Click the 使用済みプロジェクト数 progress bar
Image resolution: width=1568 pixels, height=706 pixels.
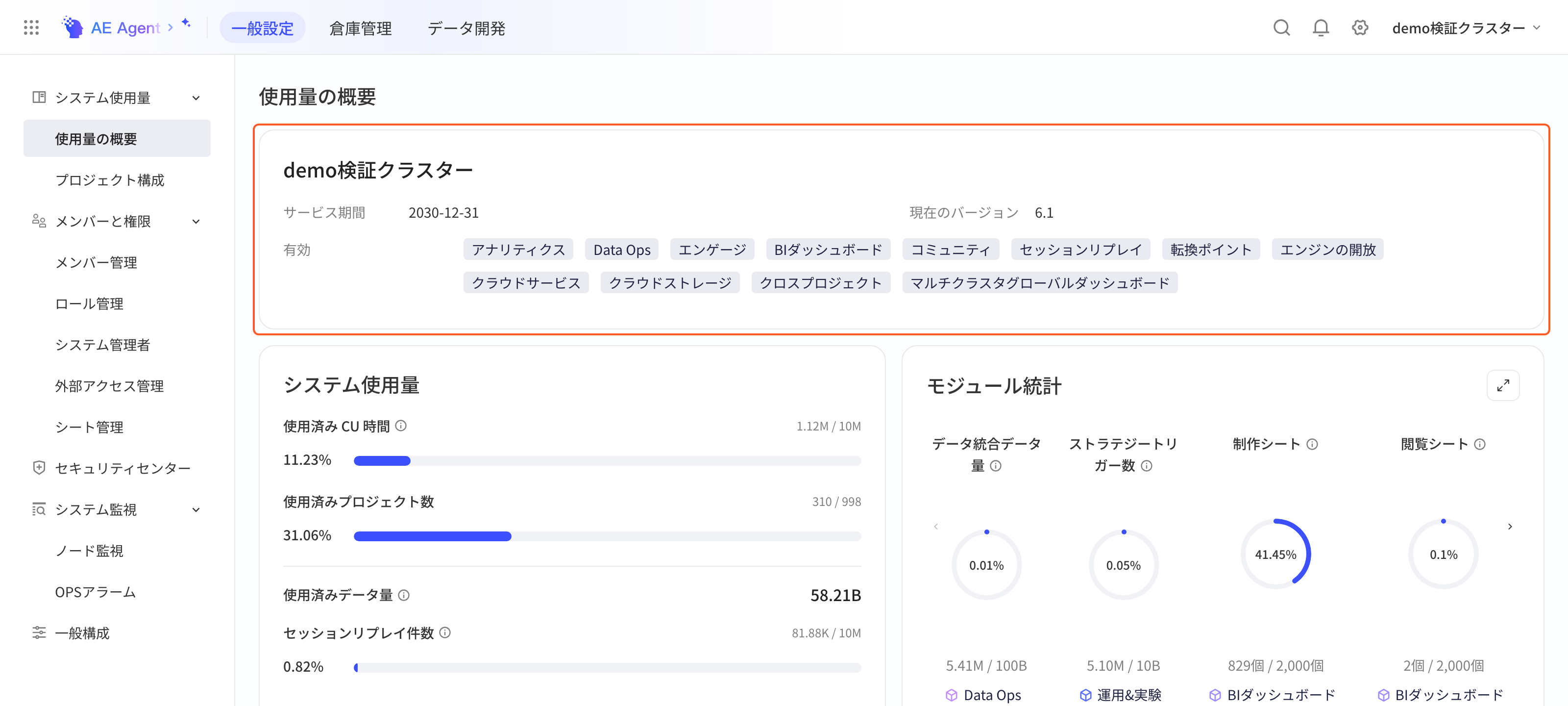click(607, 537)
